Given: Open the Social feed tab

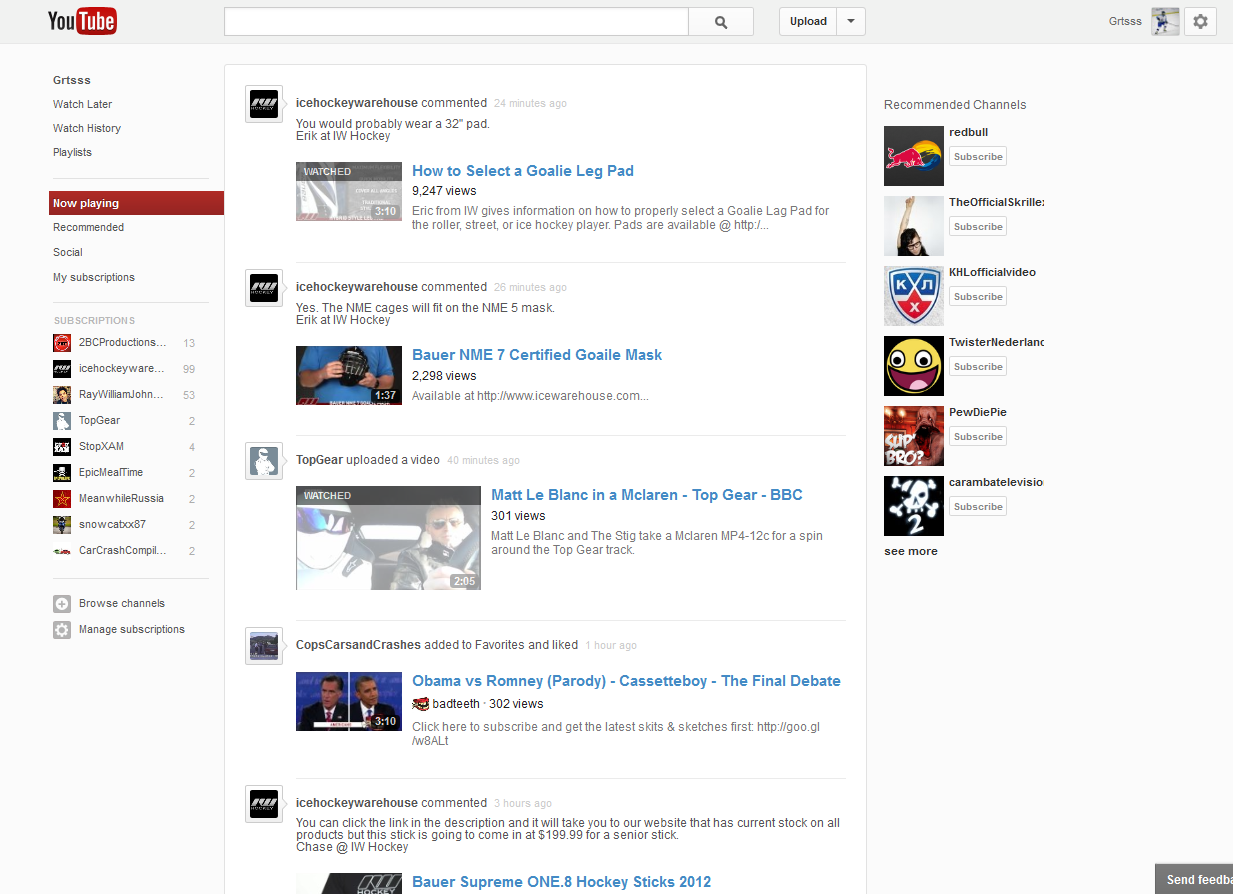Looking at the screenshot, I should coord(68,253).
